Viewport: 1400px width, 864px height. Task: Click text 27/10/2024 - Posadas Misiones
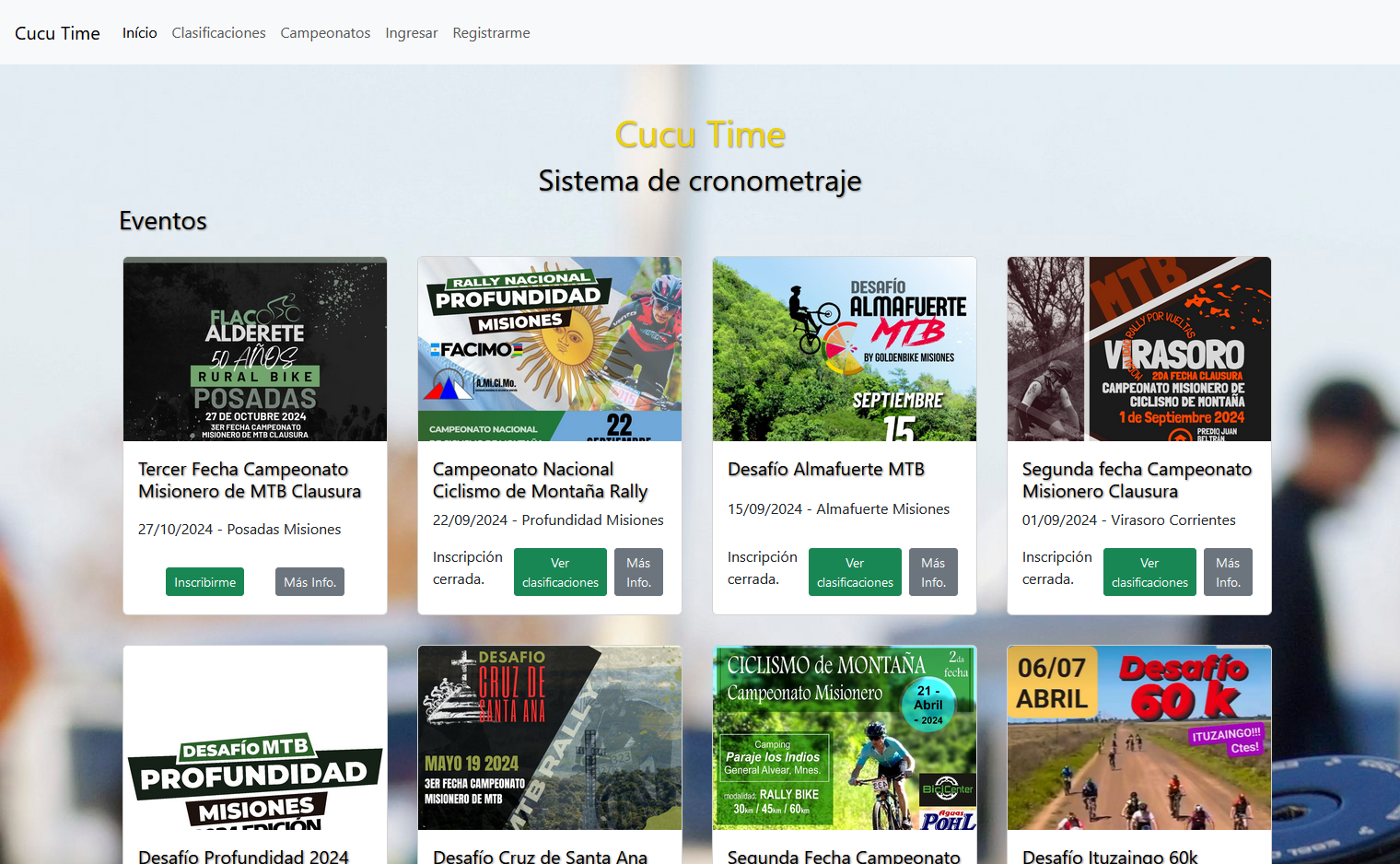(x=239, y=529)
